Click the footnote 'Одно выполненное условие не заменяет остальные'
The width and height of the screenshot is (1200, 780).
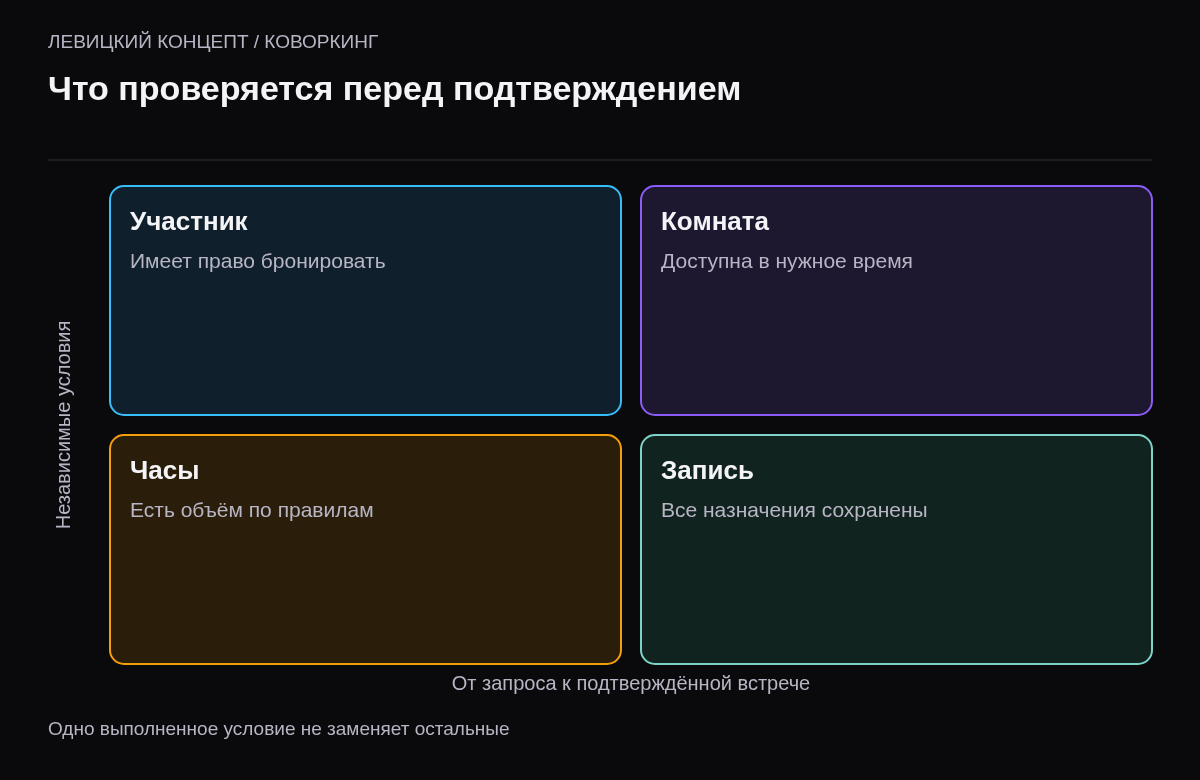pos(279,729)
